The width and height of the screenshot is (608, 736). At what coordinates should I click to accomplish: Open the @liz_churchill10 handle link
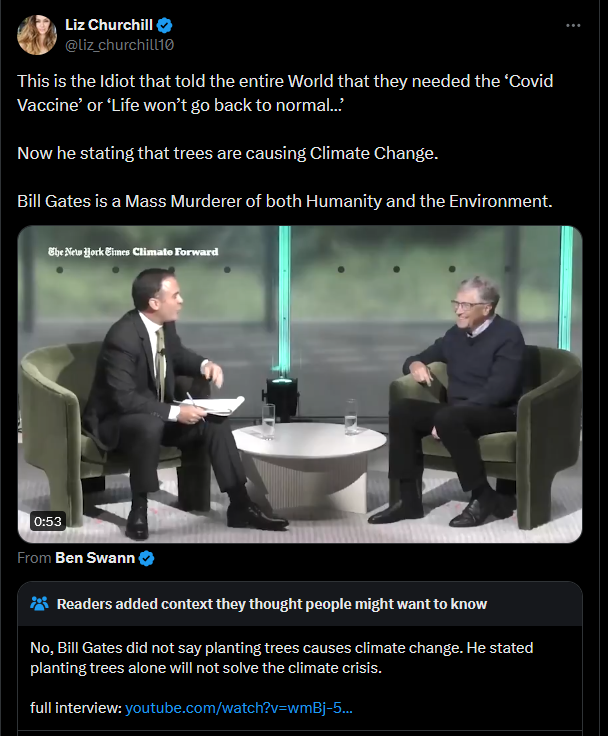pos(119,45)
